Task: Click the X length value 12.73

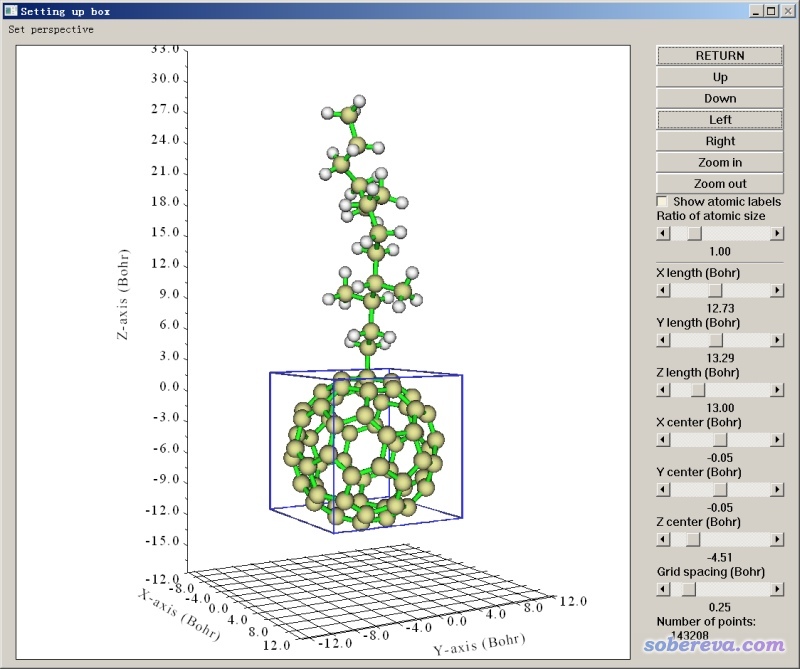Action: 720,308
